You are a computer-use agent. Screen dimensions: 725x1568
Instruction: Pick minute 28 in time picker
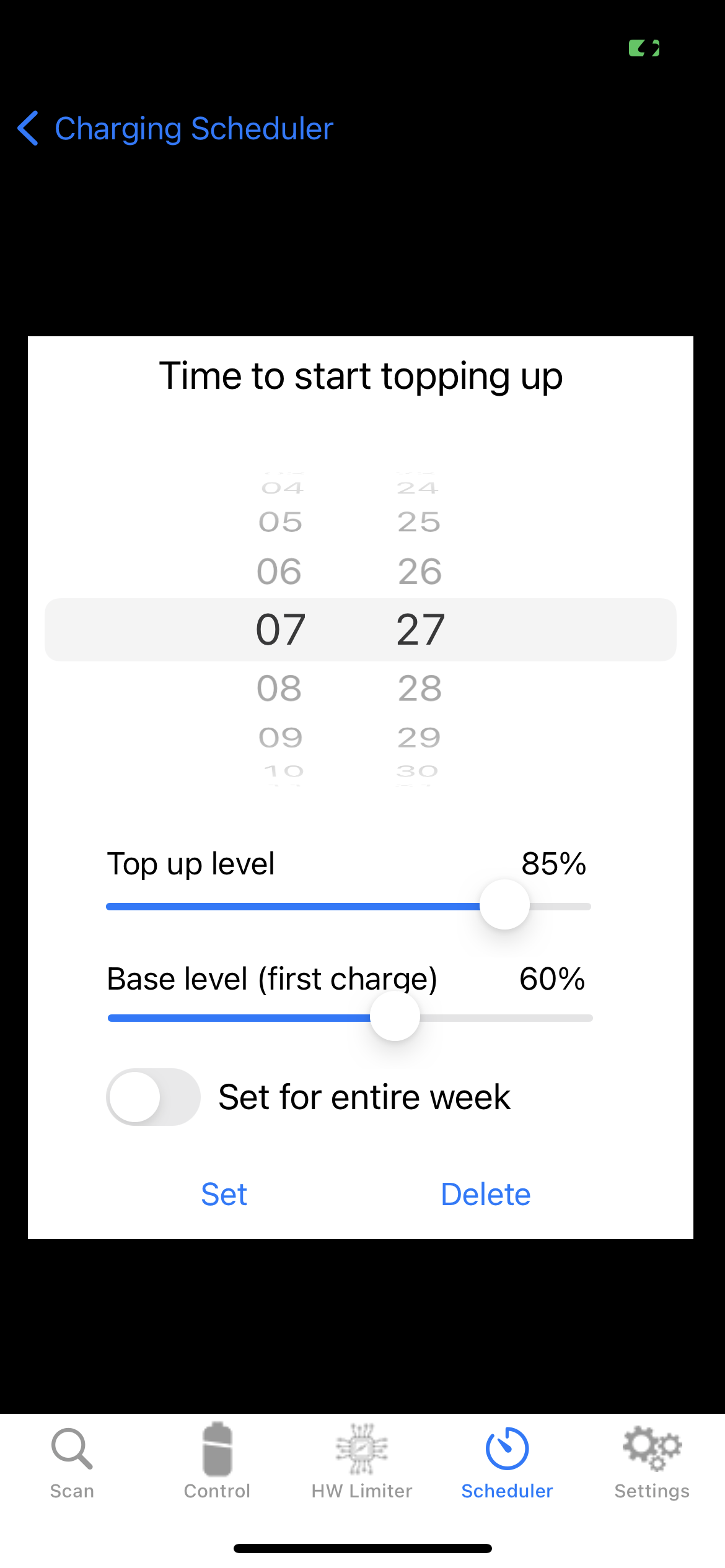click(x=420, y=688)
